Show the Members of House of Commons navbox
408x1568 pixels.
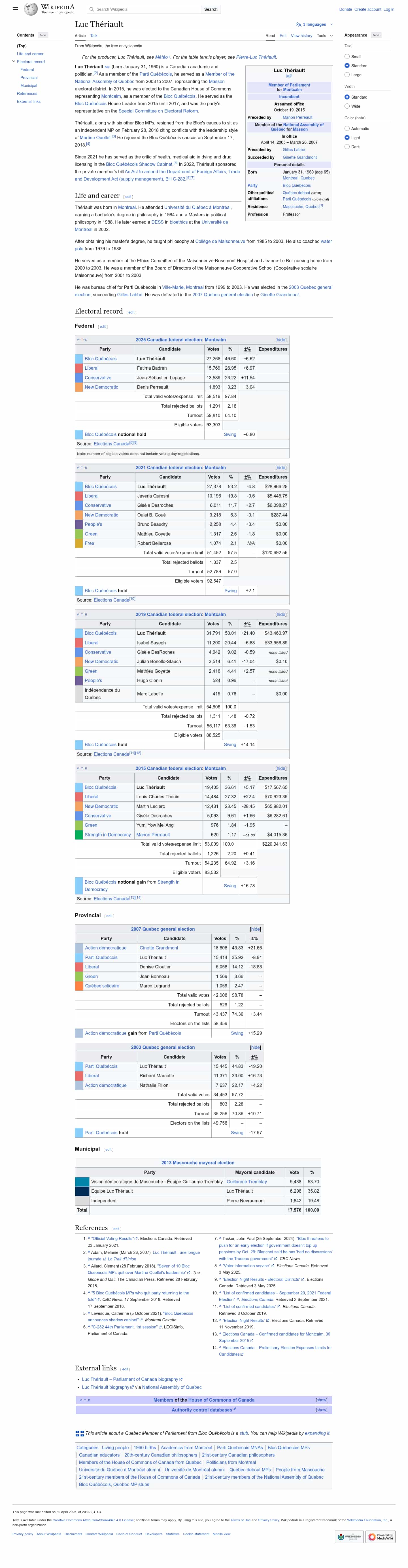(321, 1400)
